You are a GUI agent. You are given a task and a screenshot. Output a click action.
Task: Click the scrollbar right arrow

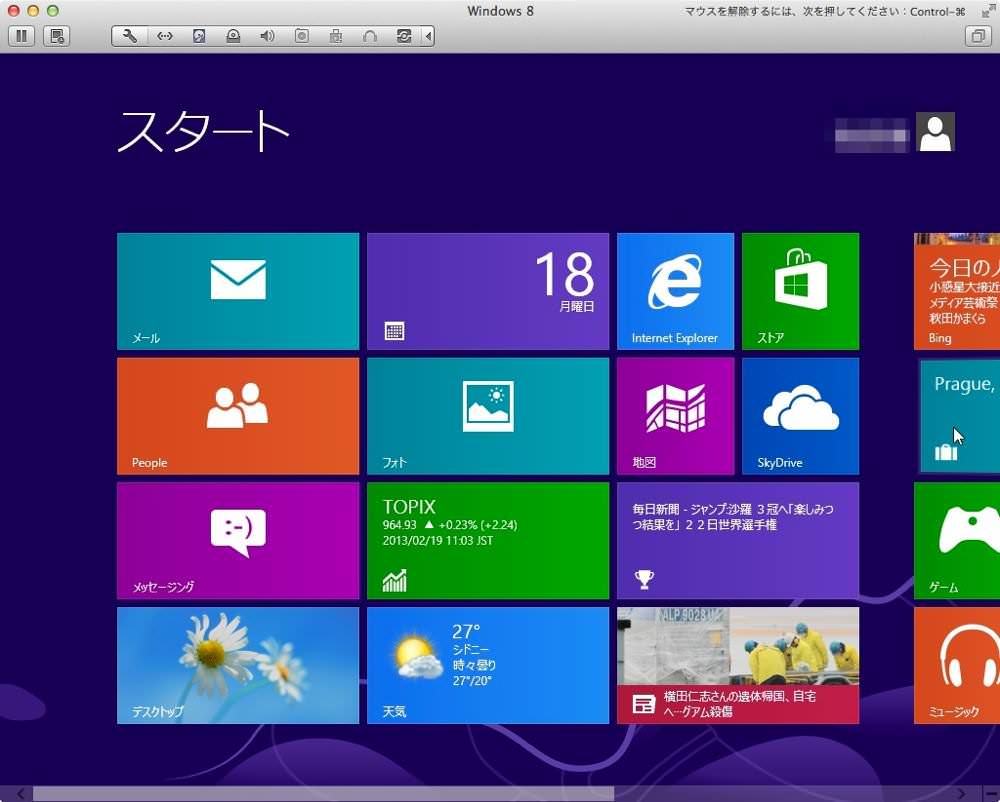[961, 794]
